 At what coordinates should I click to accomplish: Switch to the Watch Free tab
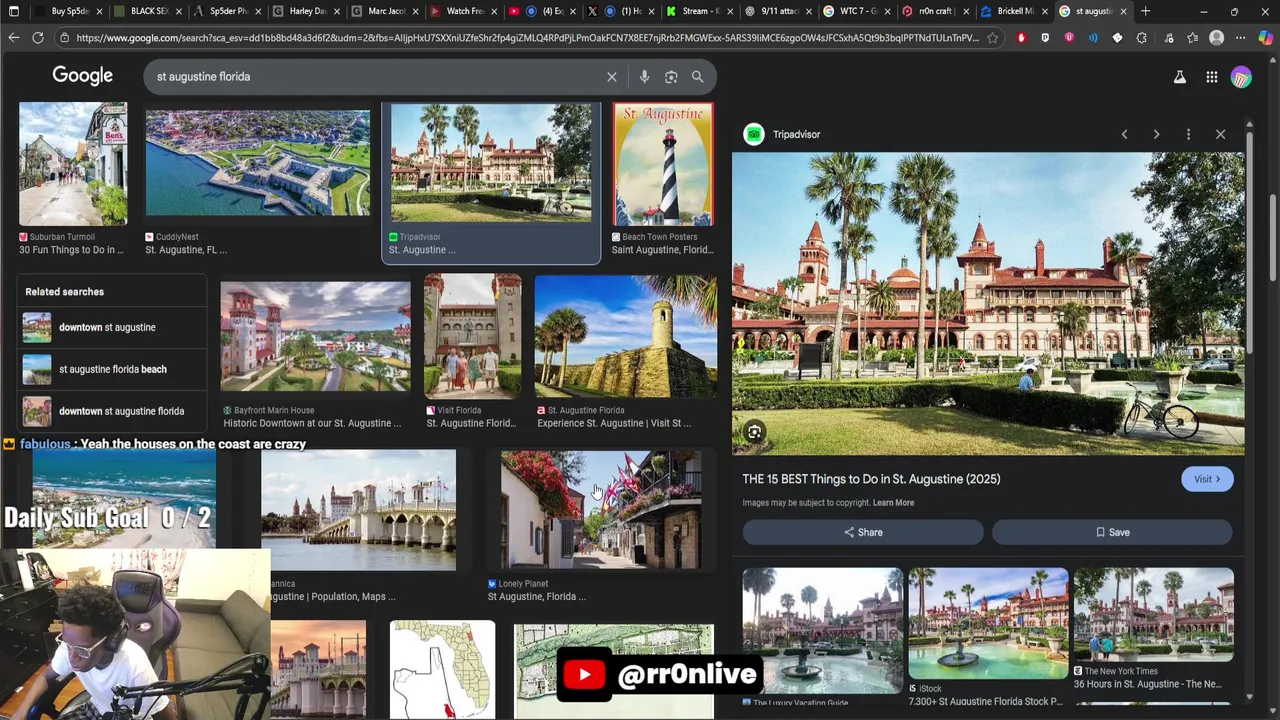[462, 11]
